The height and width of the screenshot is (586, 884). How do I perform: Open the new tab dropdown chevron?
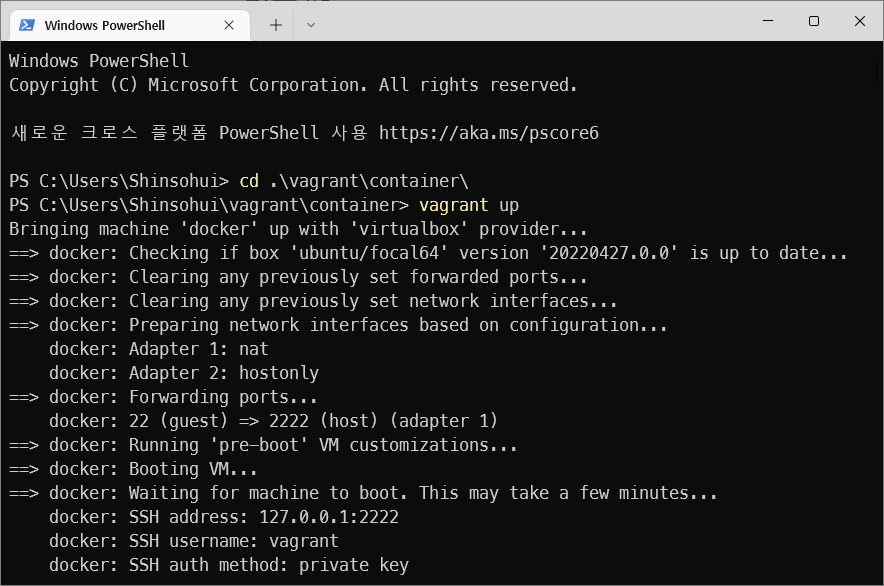311,25
